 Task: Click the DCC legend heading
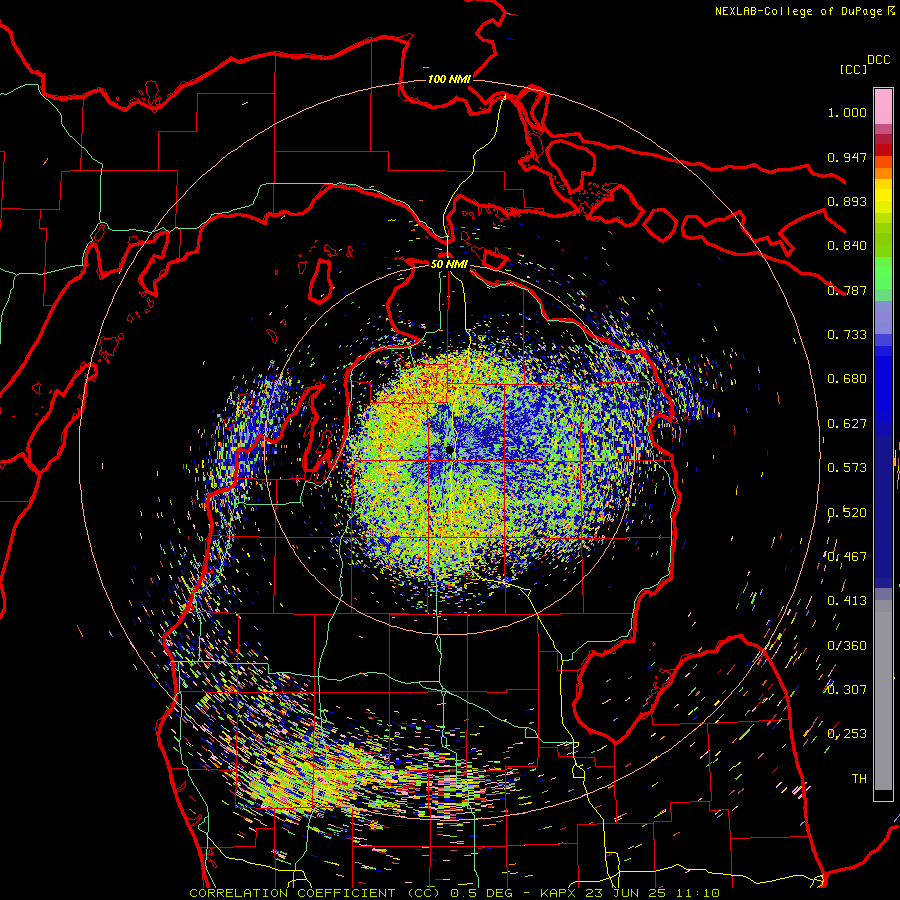point(878,60)
